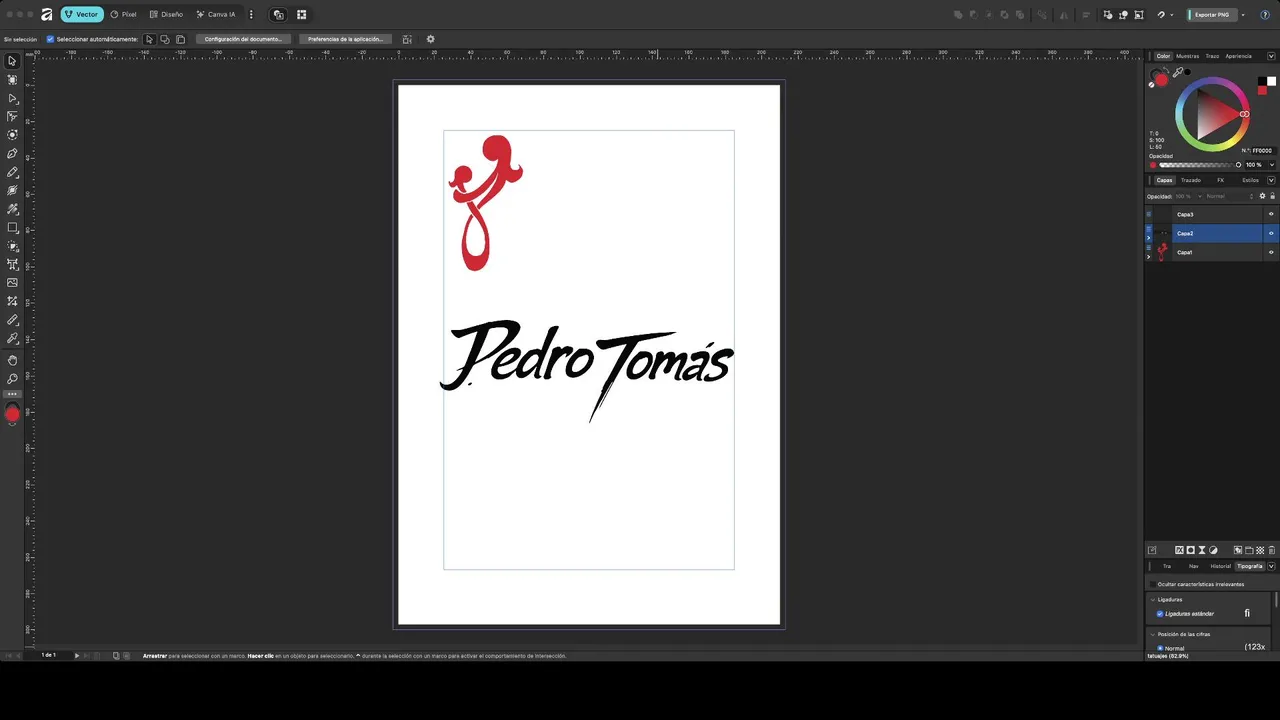This screenshot has height=720, width=1280.
Task: Select the Normal radio under Posición de las cifras
Action: coord(1160,648)
